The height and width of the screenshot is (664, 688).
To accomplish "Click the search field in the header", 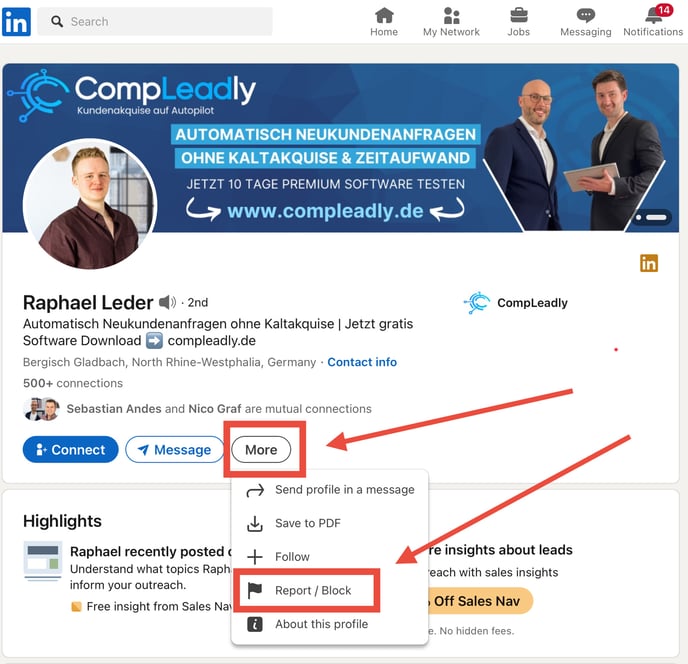I will [155, 22].
